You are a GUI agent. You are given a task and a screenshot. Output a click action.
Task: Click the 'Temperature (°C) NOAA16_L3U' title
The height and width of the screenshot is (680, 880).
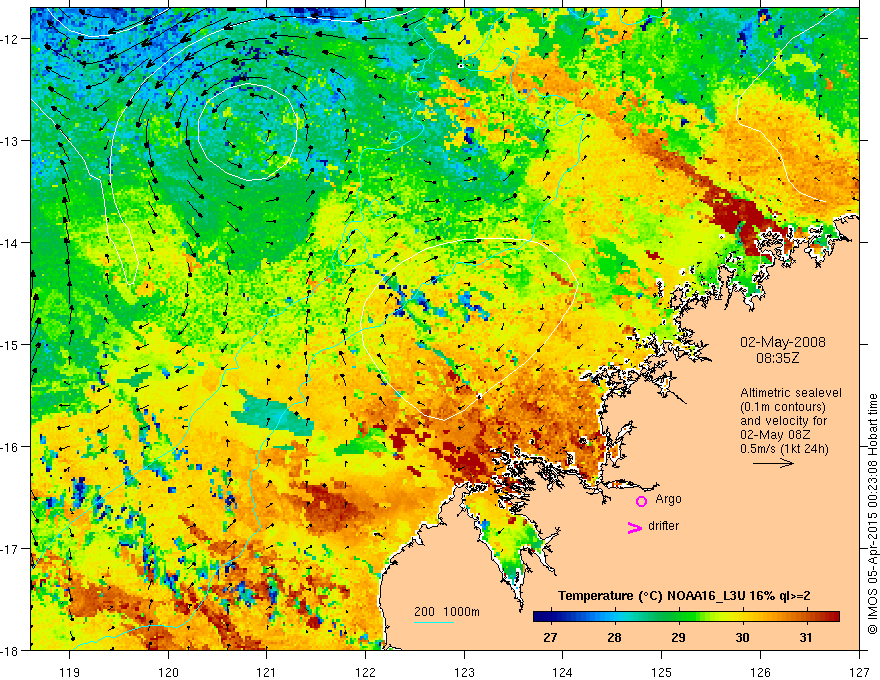point(684,596)
